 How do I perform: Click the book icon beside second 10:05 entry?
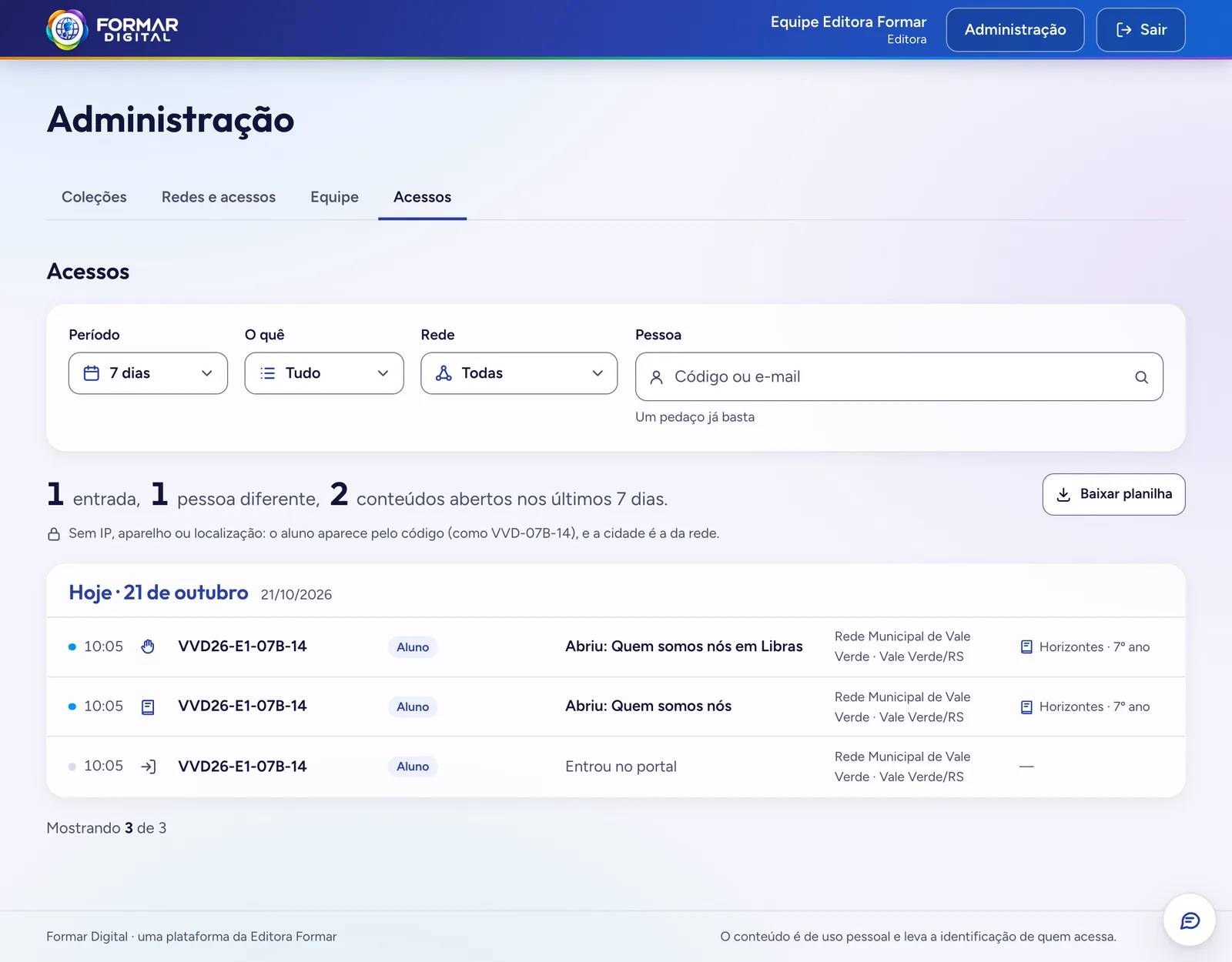click(x=148, y=706)
